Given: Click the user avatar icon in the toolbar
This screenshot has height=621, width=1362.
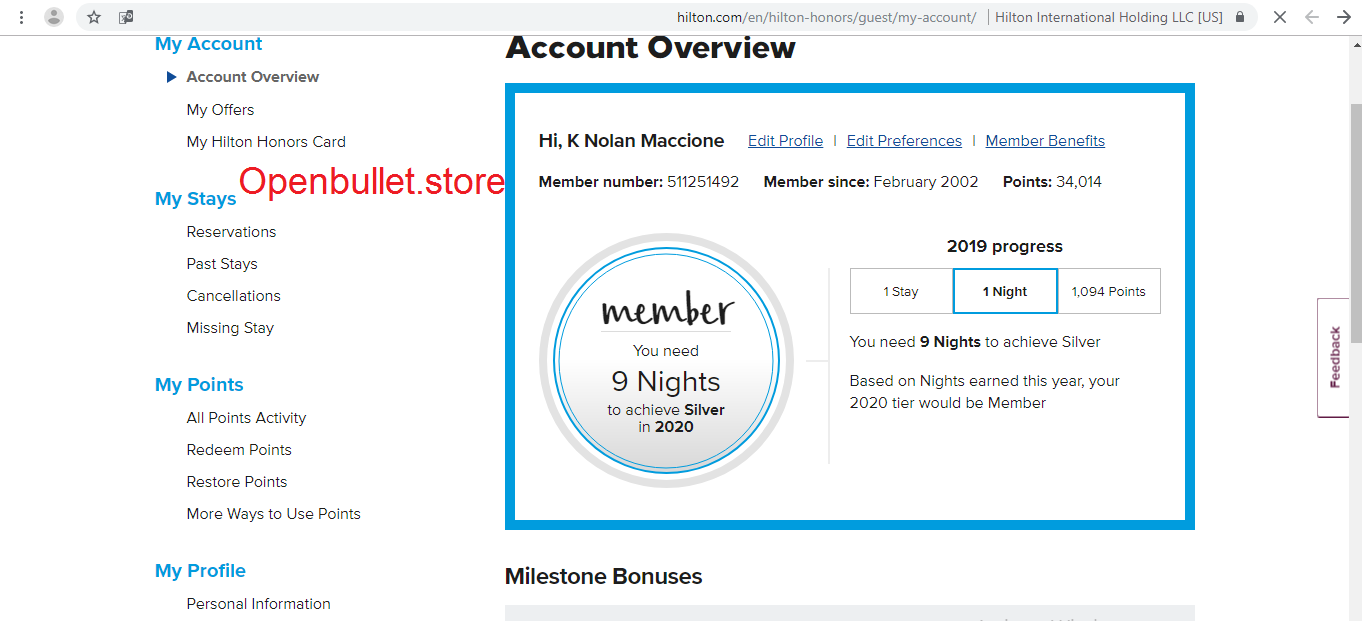Looking at the screenshot, I should tap(54, 17).
